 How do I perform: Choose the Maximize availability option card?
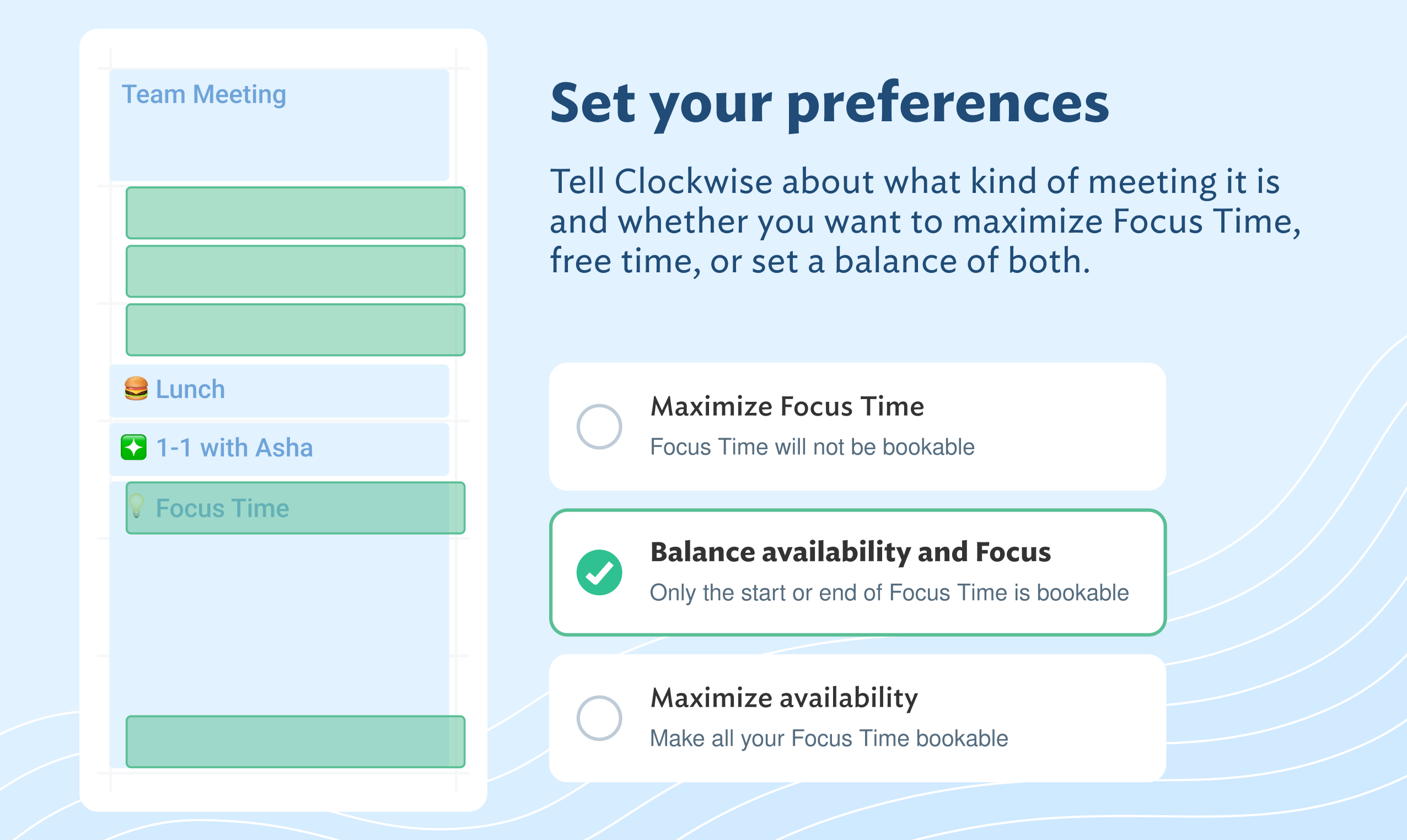(857, 718)
